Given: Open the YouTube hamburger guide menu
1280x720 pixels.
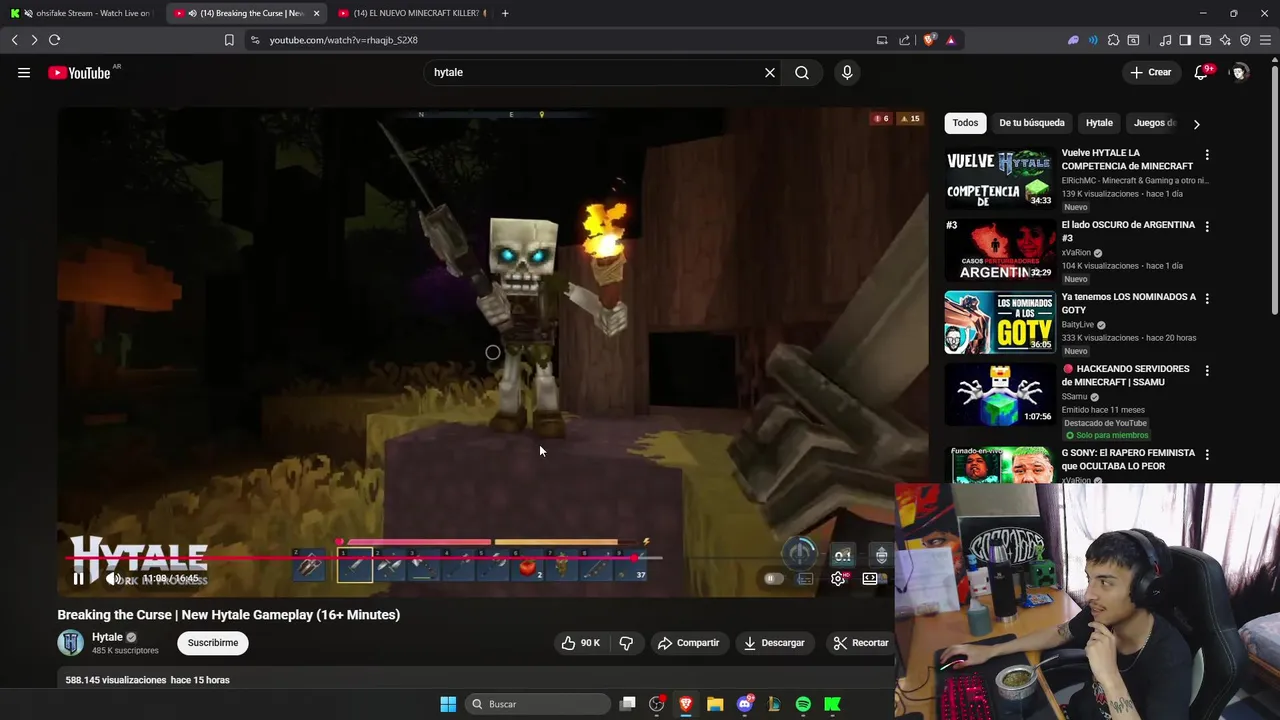Looking at the screenshot, I should [x=24, y=72].
